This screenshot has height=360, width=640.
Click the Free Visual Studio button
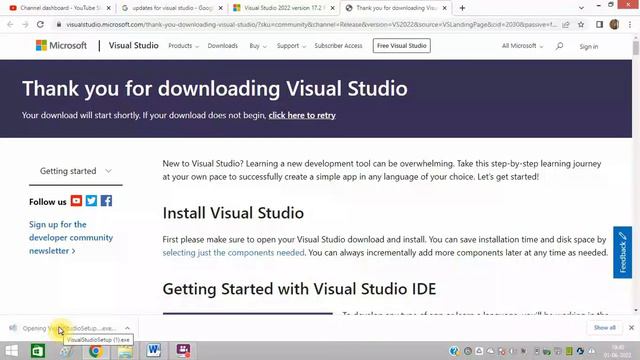point(402,46)
